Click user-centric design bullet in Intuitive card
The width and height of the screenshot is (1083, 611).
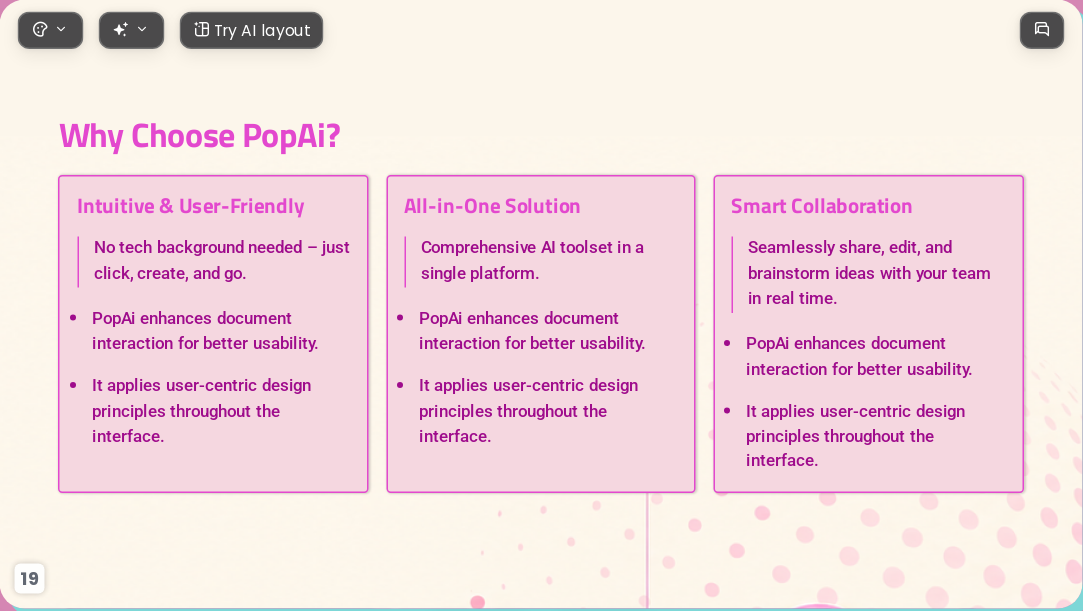(201, 411)
